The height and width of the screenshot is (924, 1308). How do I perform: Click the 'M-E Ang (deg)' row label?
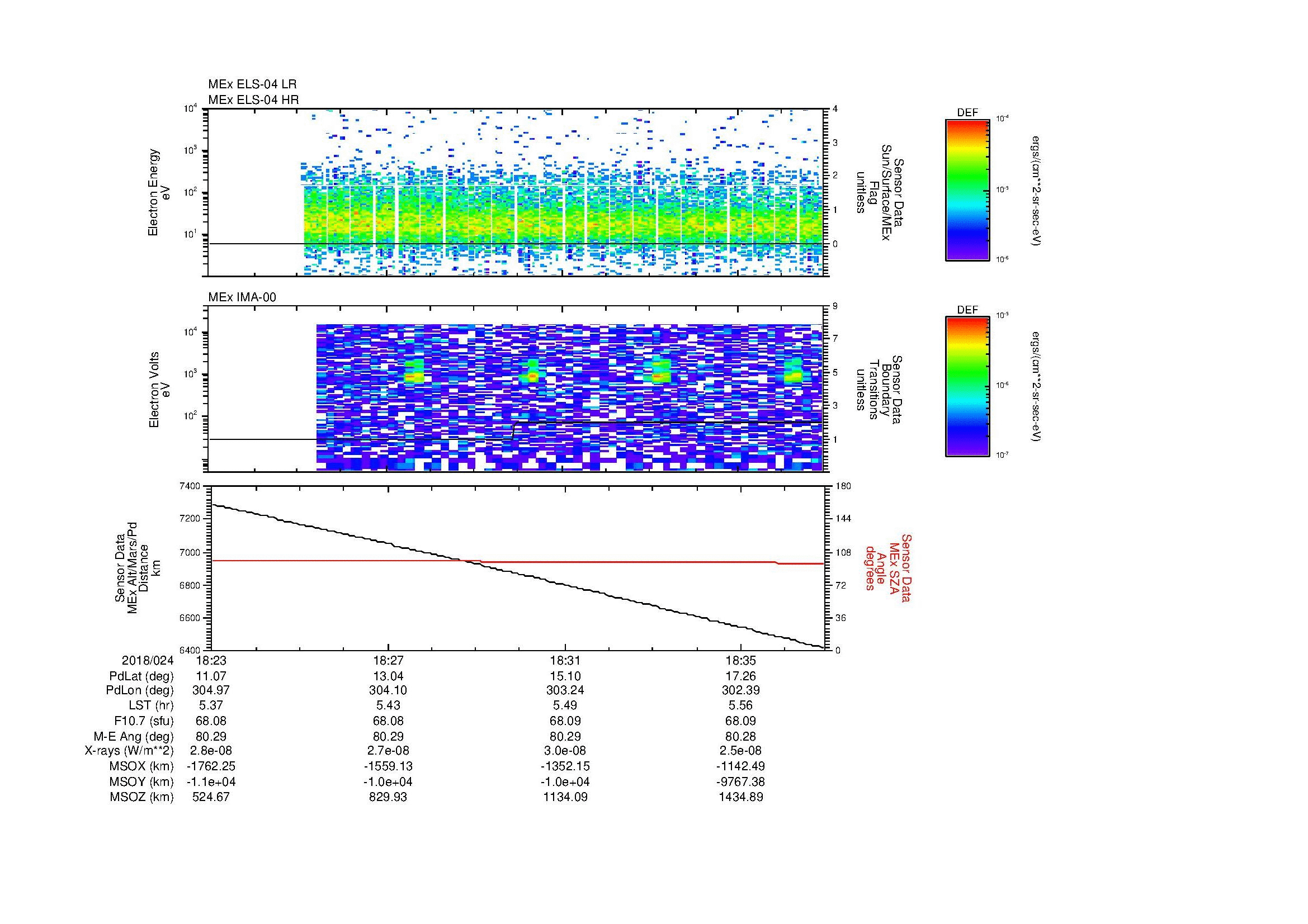(x=133, y=736)
